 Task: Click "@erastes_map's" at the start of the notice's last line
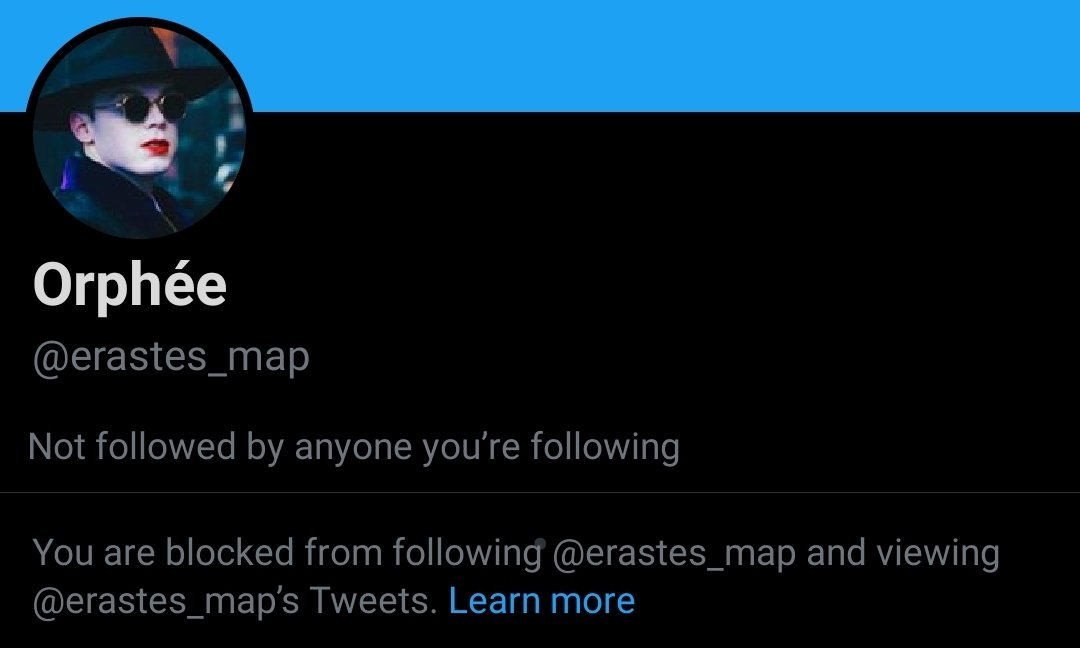click(165, 601)
